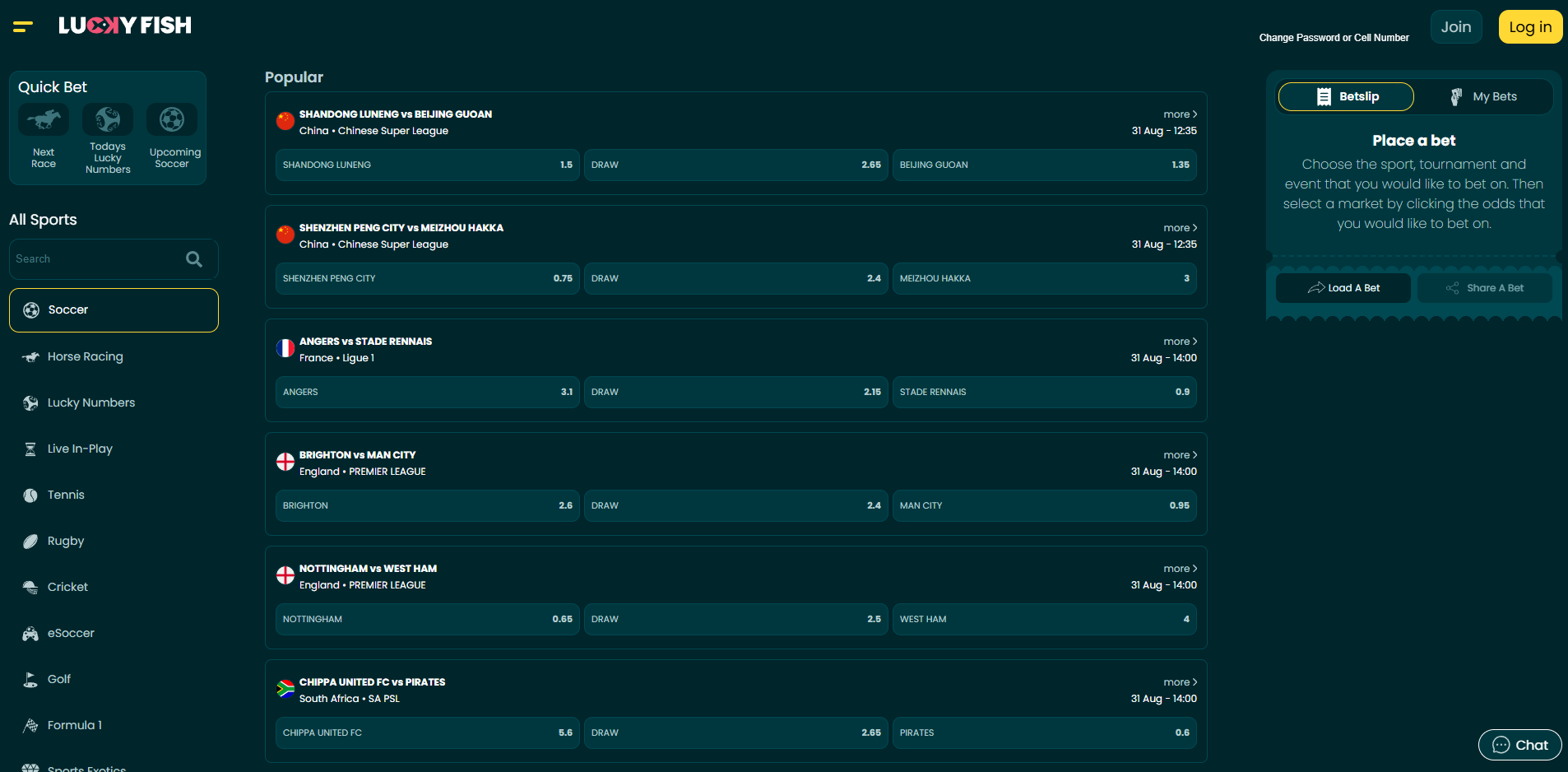Viewport: 1568px width, 772px height.
Task: Bet on Beijing Guoan at 1.35
Action: point(1045,165)
